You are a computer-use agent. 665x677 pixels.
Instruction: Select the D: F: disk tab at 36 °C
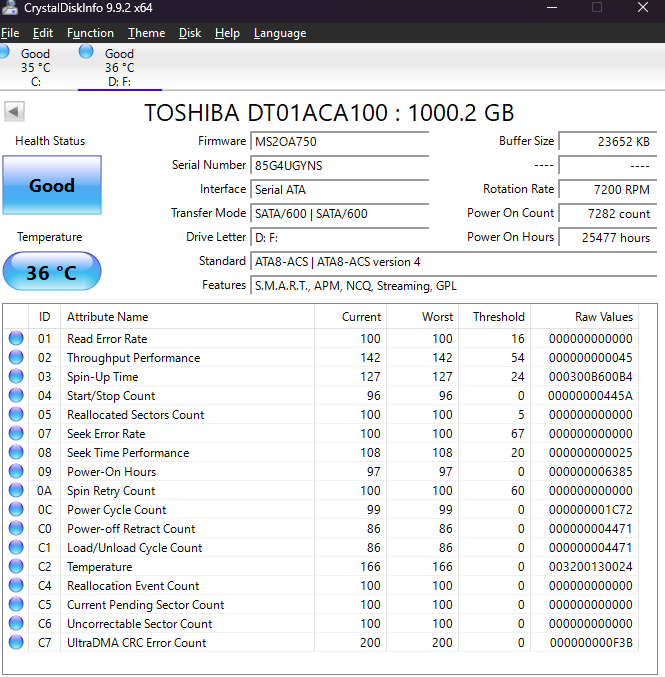pos(120,67)
